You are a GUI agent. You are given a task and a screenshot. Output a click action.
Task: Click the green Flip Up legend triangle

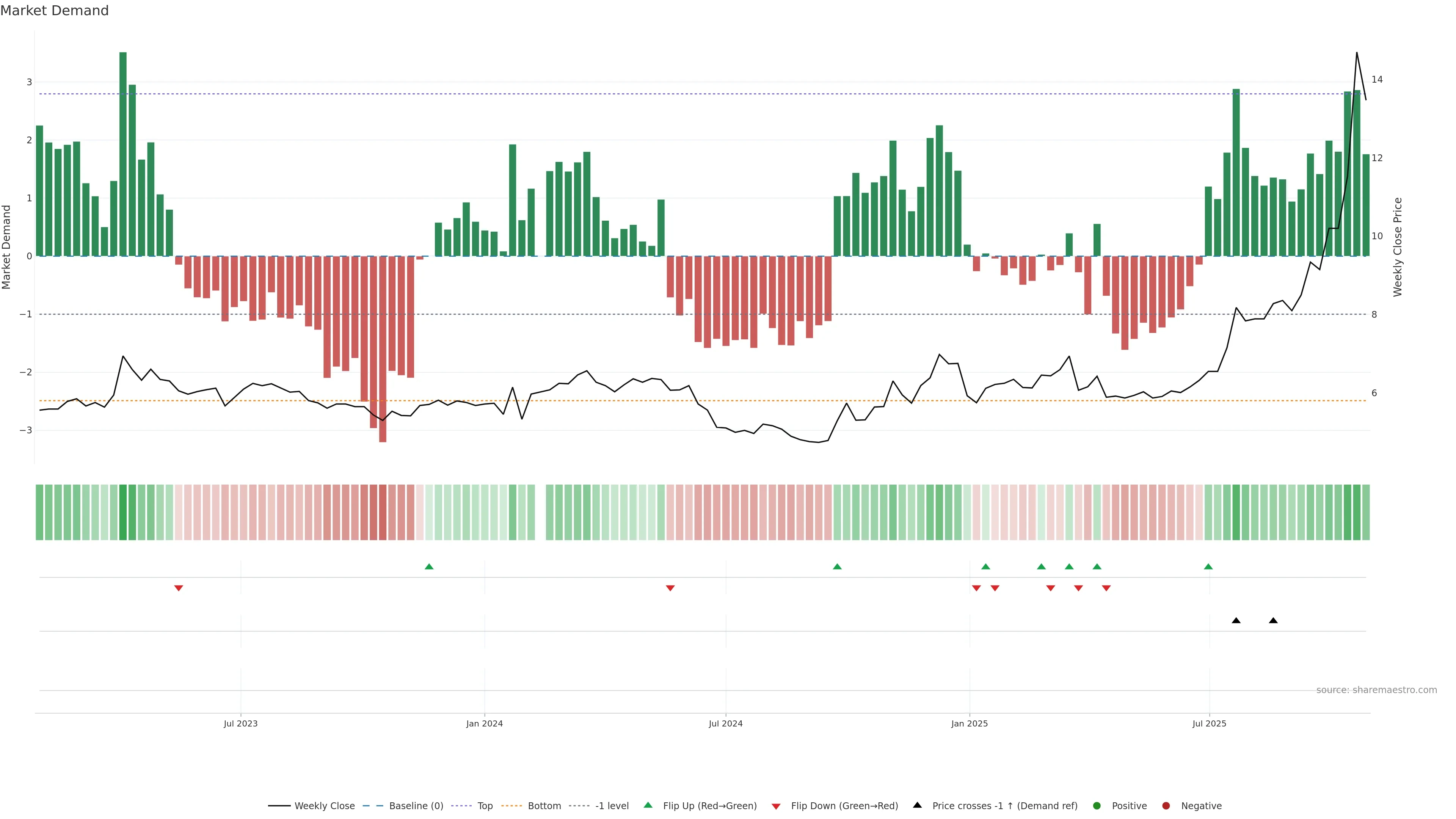[x=648, y=805]
